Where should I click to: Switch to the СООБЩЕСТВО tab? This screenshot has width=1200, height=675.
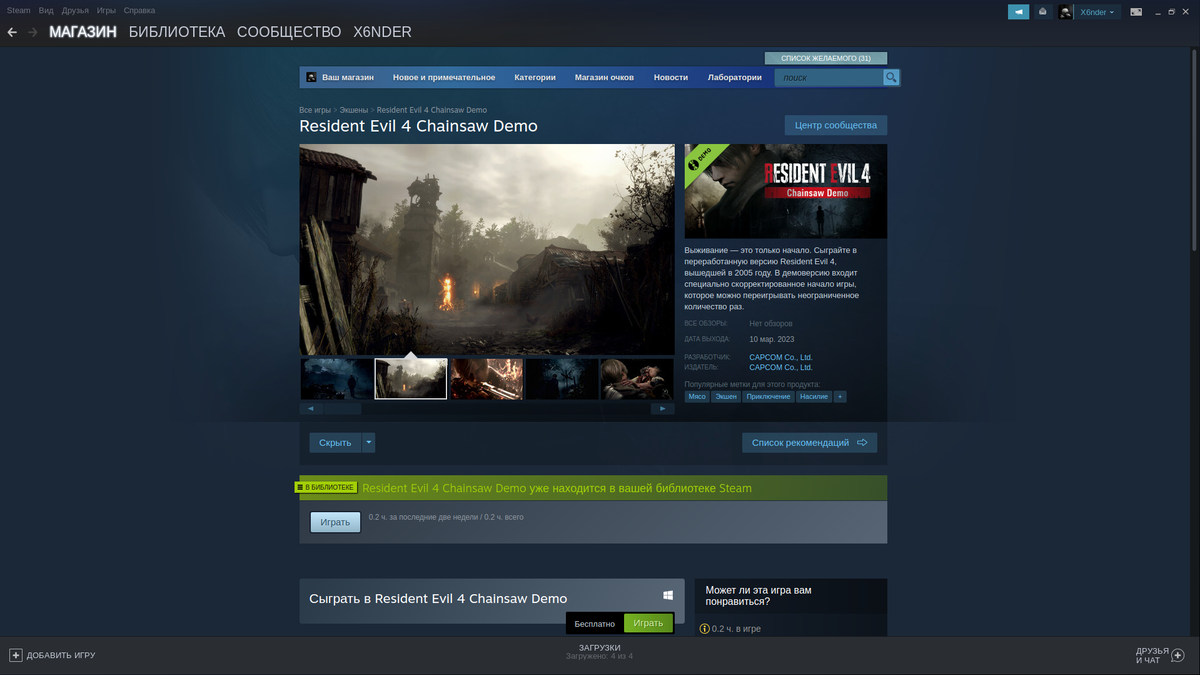pyautogui.click(x=289, y=32)
